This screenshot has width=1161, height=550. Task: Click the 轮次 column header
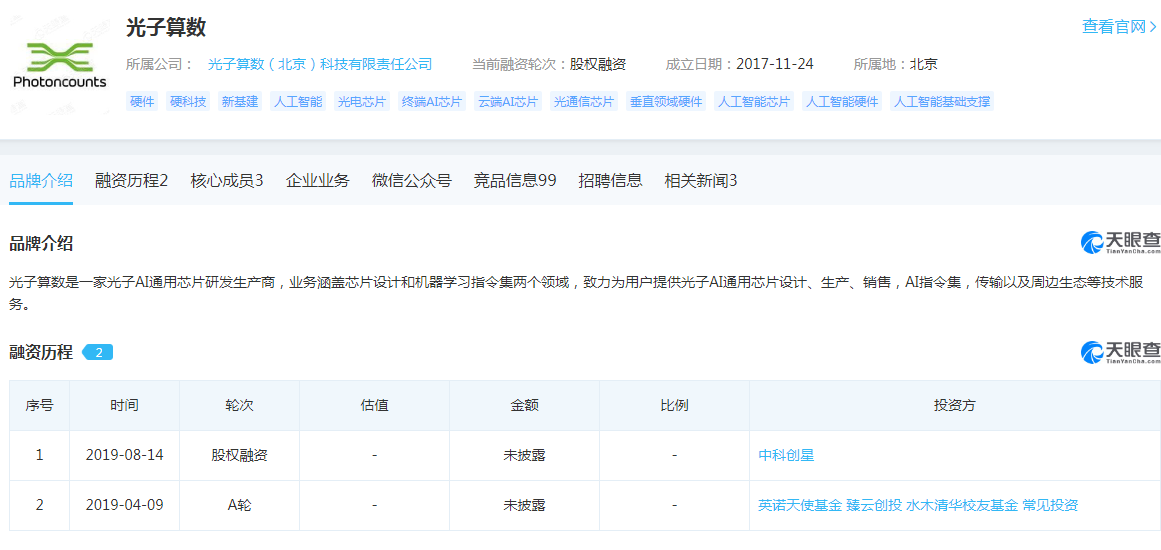click(x=239, y=406)
